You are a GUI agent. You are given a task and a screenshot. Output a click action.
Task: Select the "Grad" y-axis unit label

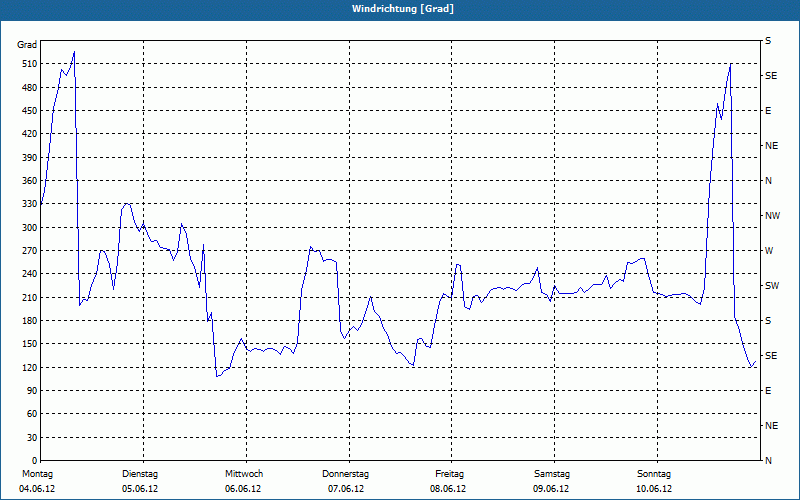click(27, 45)
